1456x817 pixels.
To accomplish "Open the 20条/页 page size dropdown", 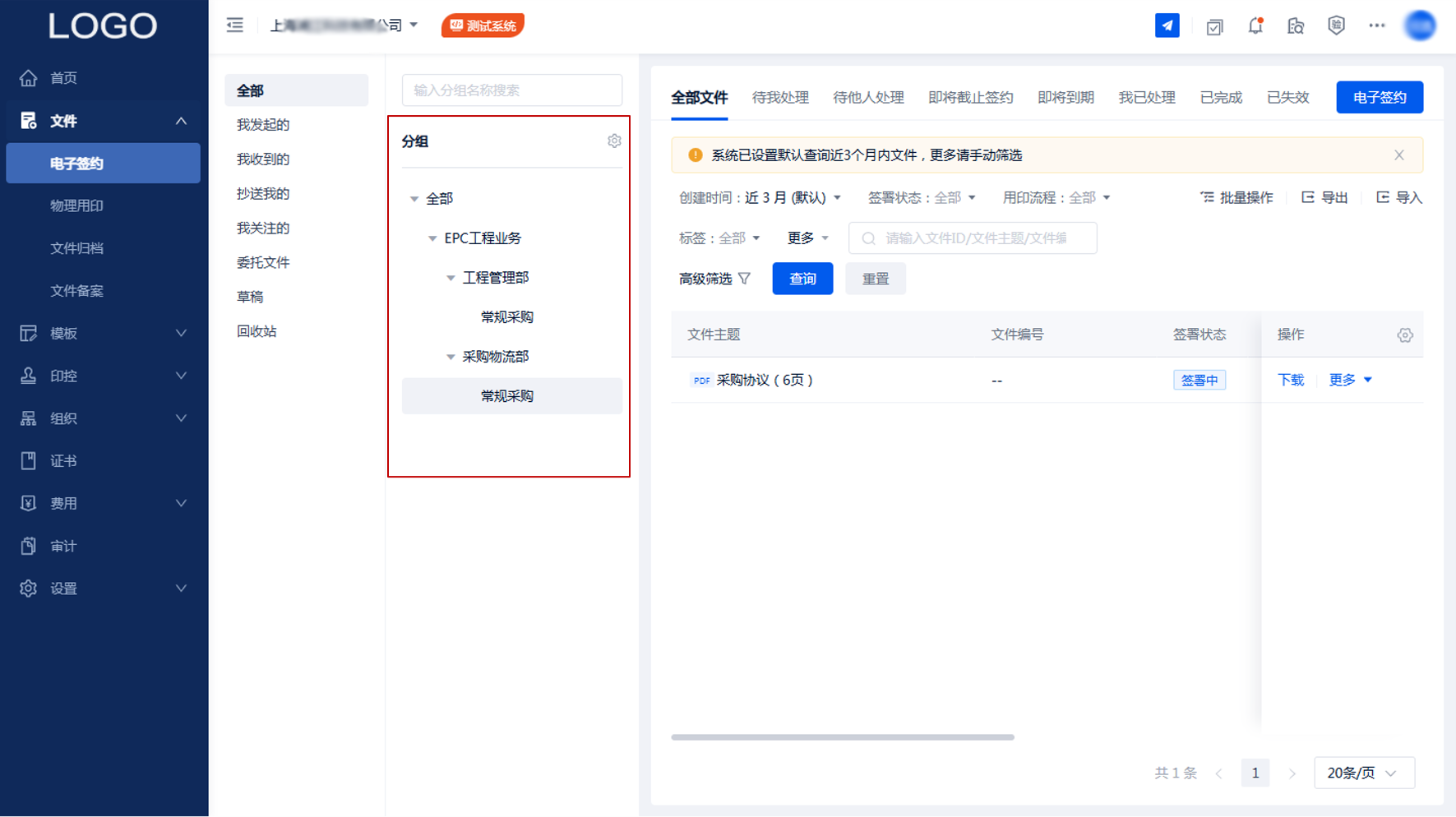I will point(1363,773).
